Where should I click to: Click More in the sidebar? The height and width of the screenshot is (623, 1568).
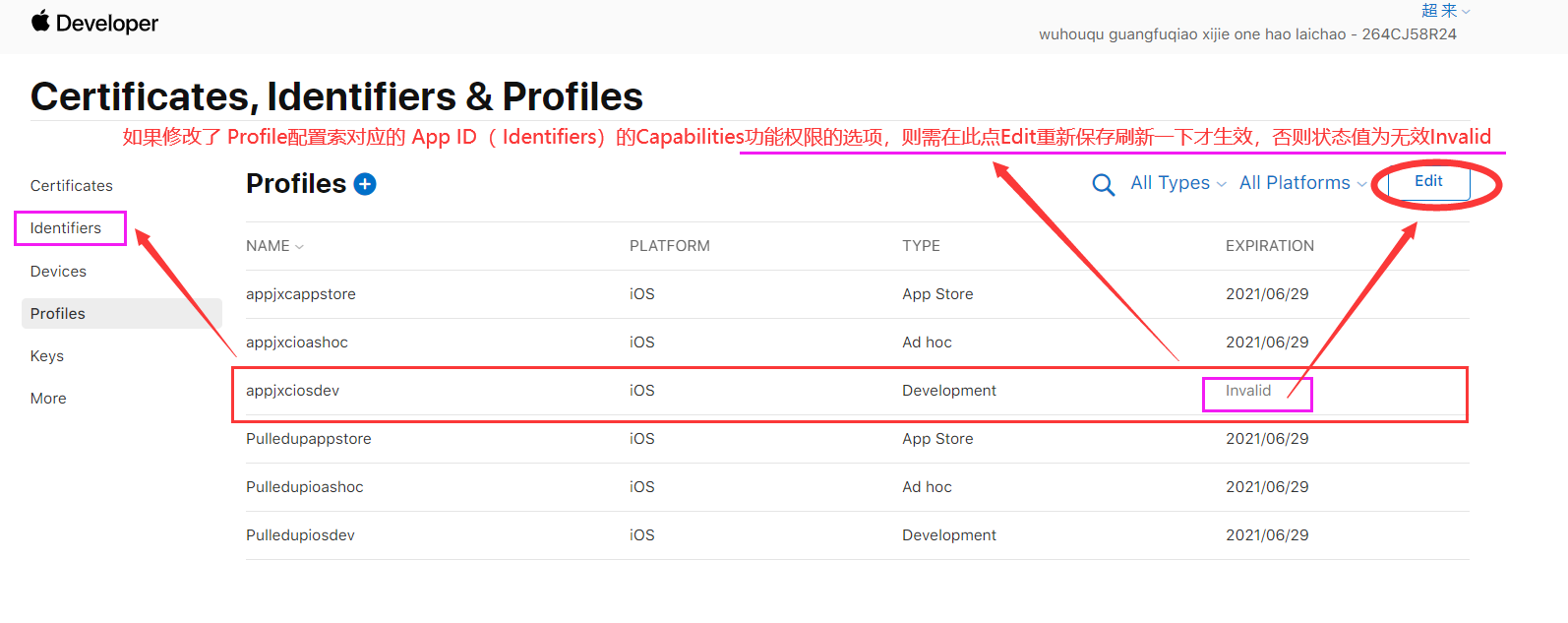(x=49, y=399)
